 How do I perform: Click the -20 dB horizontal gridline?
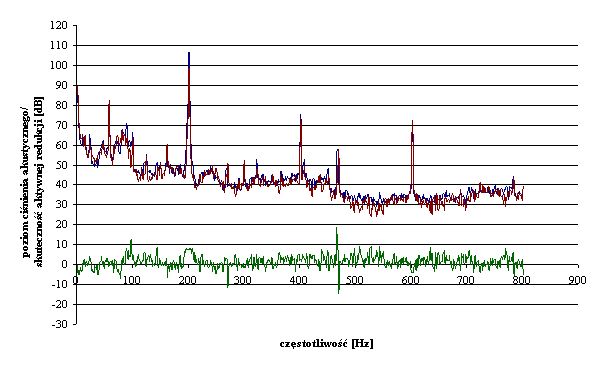pos(327,304)
